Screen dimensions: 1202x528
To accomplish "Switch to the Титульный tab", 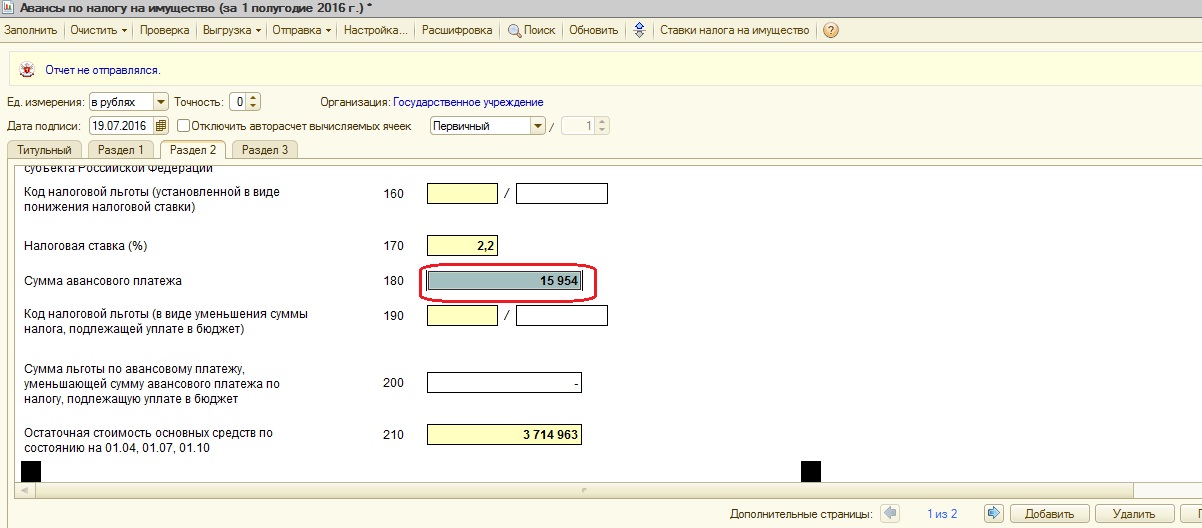I will click(44, 150).
